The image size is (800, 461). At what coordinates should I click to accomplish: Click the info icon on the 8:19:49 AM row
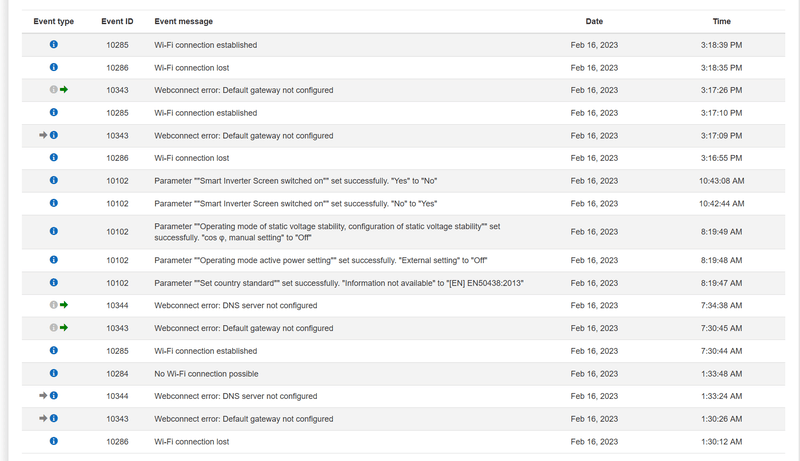point(54,231)
